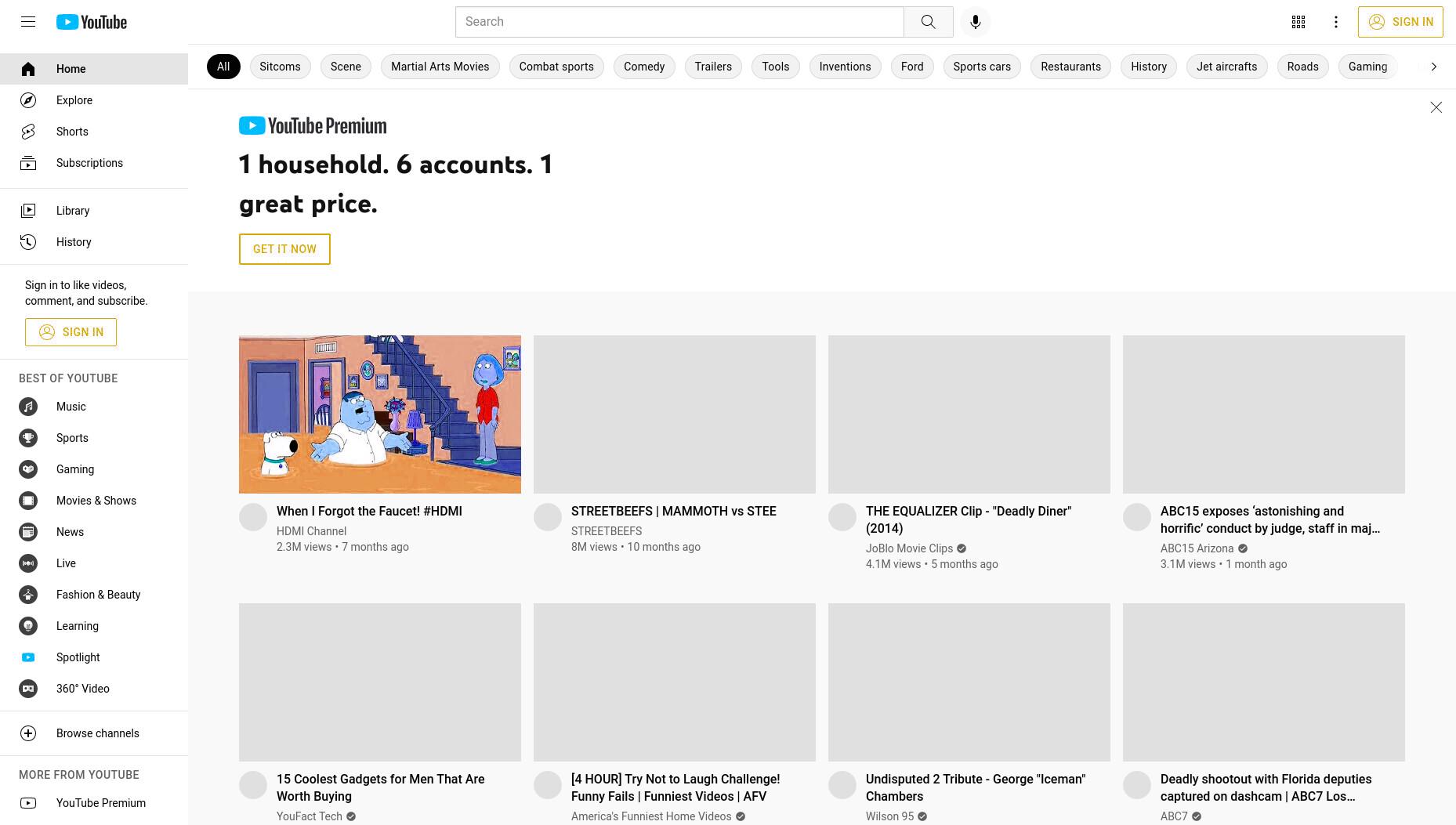Open YouFact Tech channel link

pos(310,816)
